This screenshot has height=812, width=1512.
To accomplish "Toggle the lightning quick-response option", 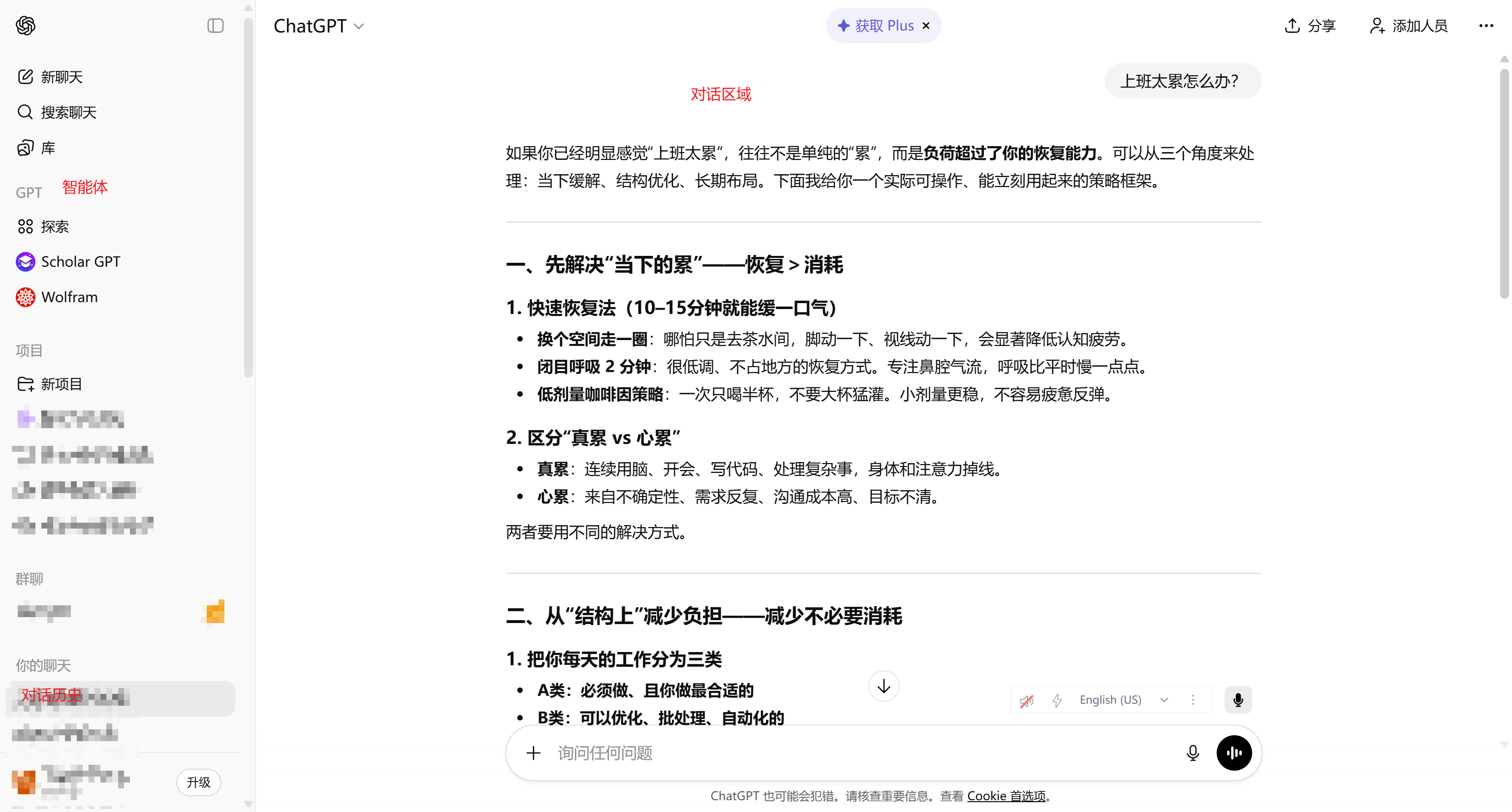I will 1057,699.
